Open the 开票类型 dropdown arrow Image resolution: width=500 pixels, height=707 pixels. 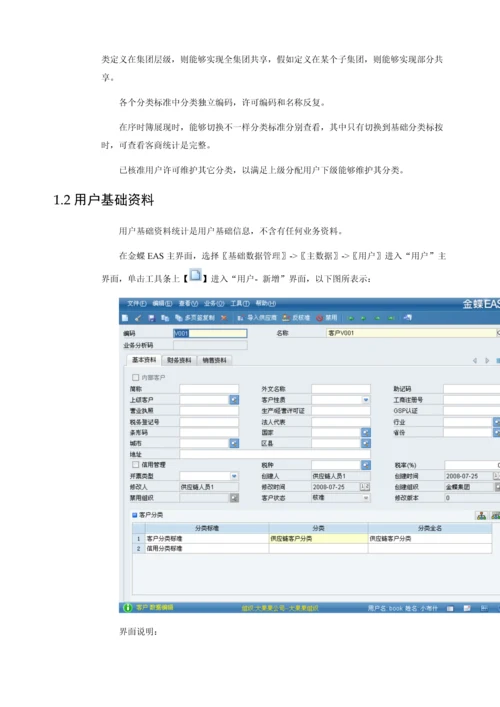pyautogui.click(x=234, y=476)
